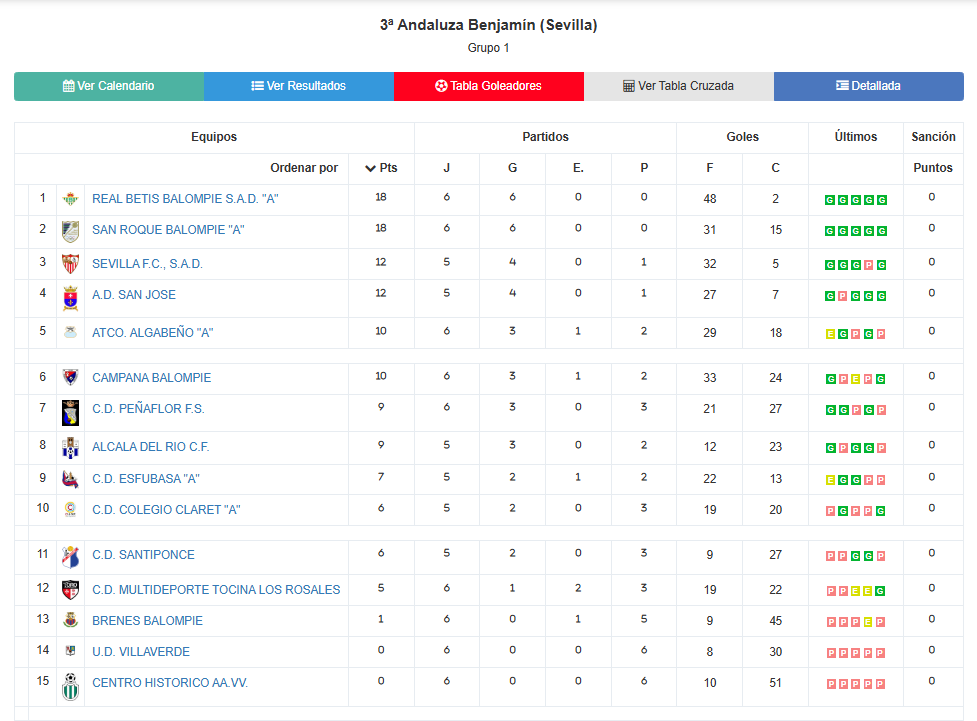Open U.D. VILLAVERDE team link
This screenshot has width=977, height=721.
(141, 652)
